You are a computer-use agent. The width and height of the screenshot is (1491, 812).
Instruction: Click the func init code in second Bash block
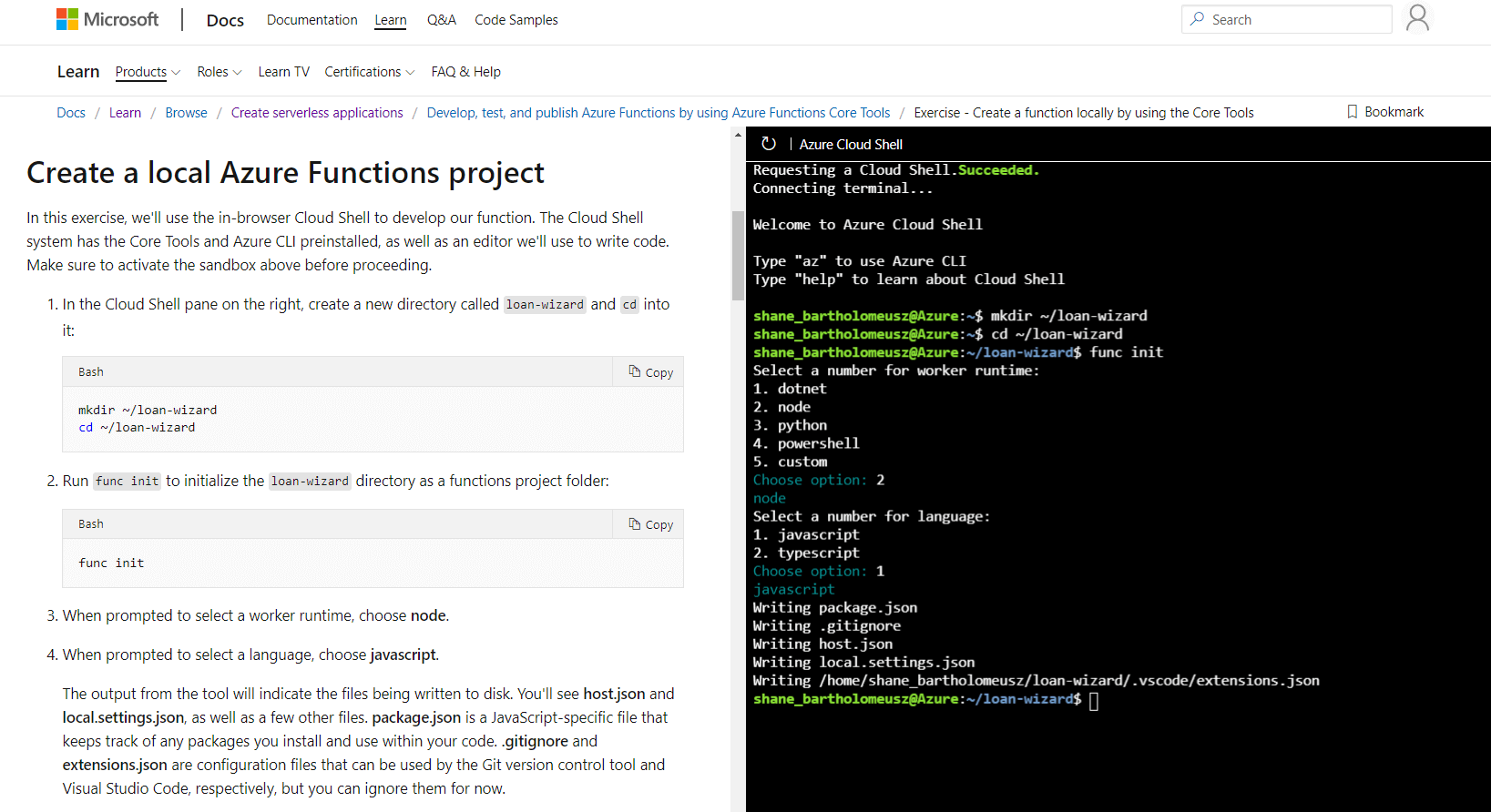point(111,563)
